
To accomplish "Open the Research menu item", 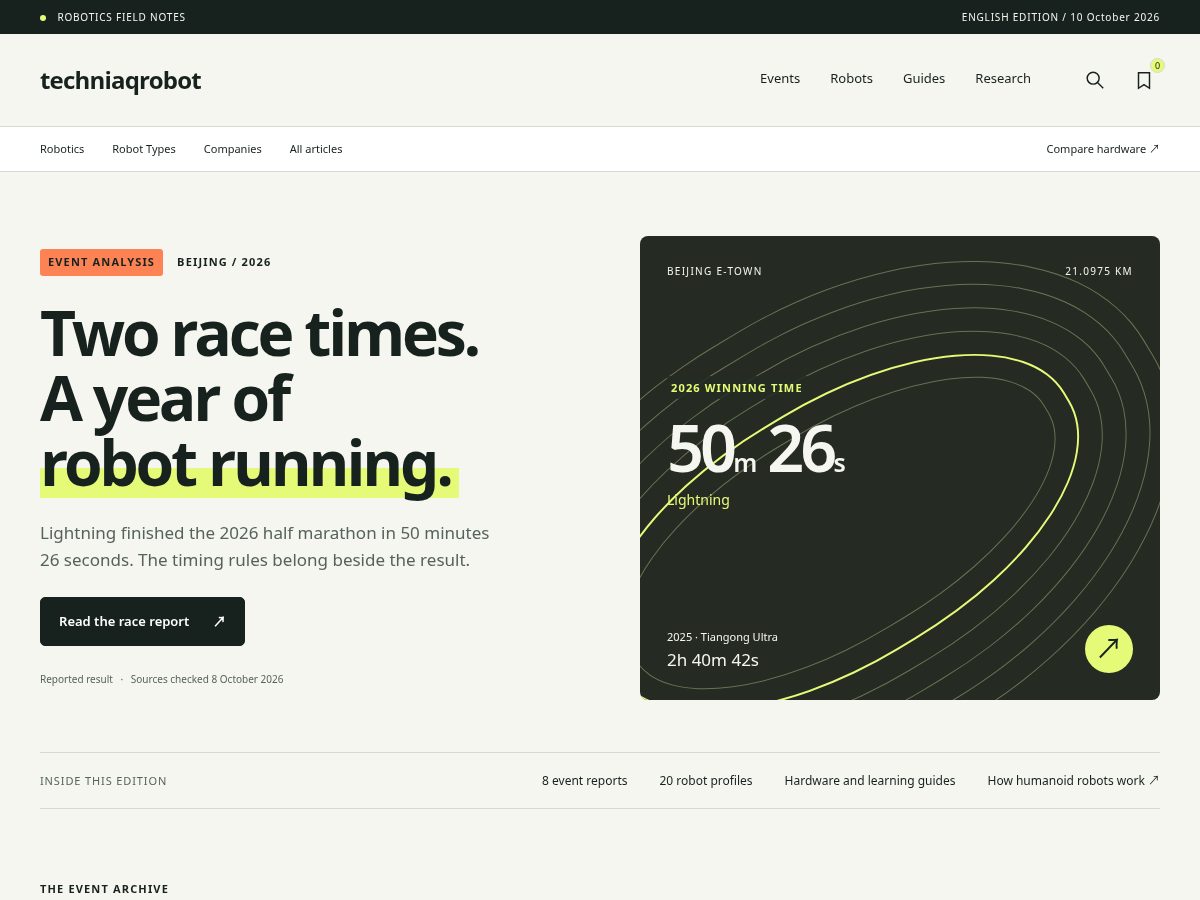I will 1003,79.
